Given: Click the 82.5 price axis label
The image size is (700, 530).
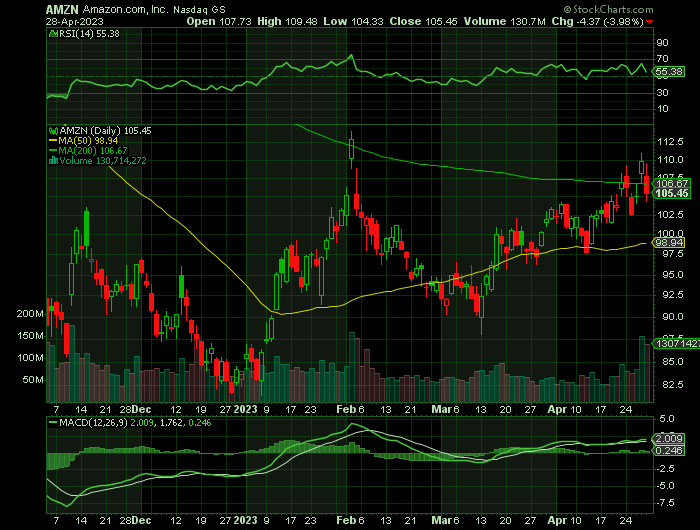Looking at the screenshot, I should pos(673,384).
